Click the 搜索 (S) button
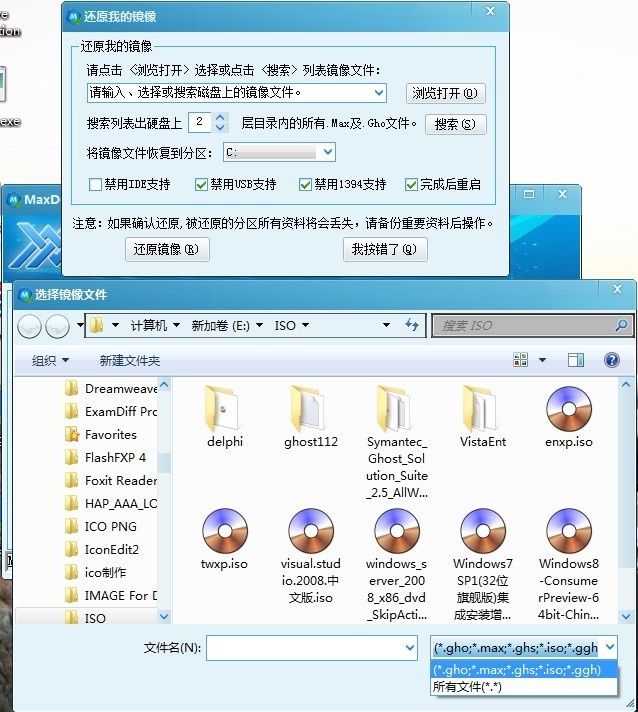 [455, 124]
